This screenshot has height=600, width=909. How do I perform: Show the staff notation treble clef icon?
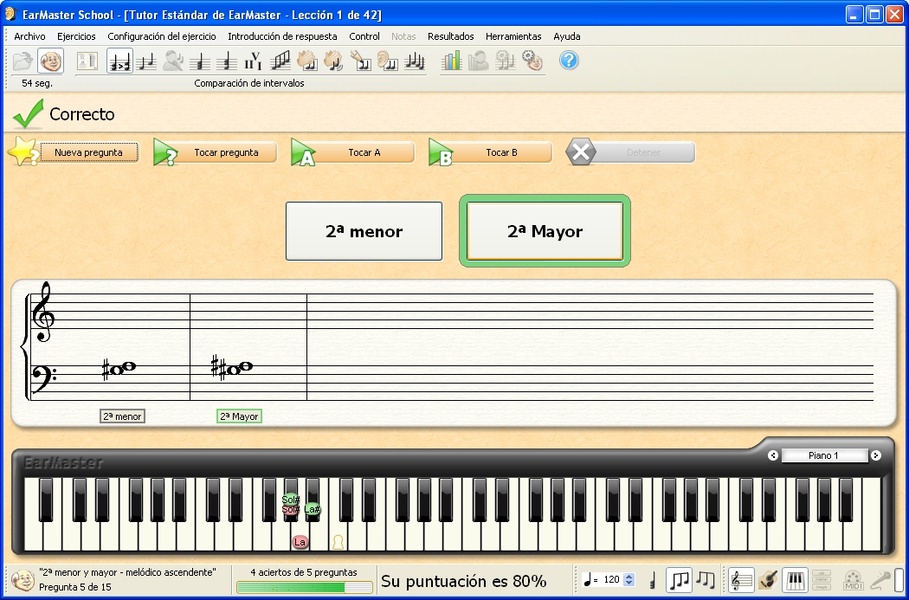coord(741,580)
